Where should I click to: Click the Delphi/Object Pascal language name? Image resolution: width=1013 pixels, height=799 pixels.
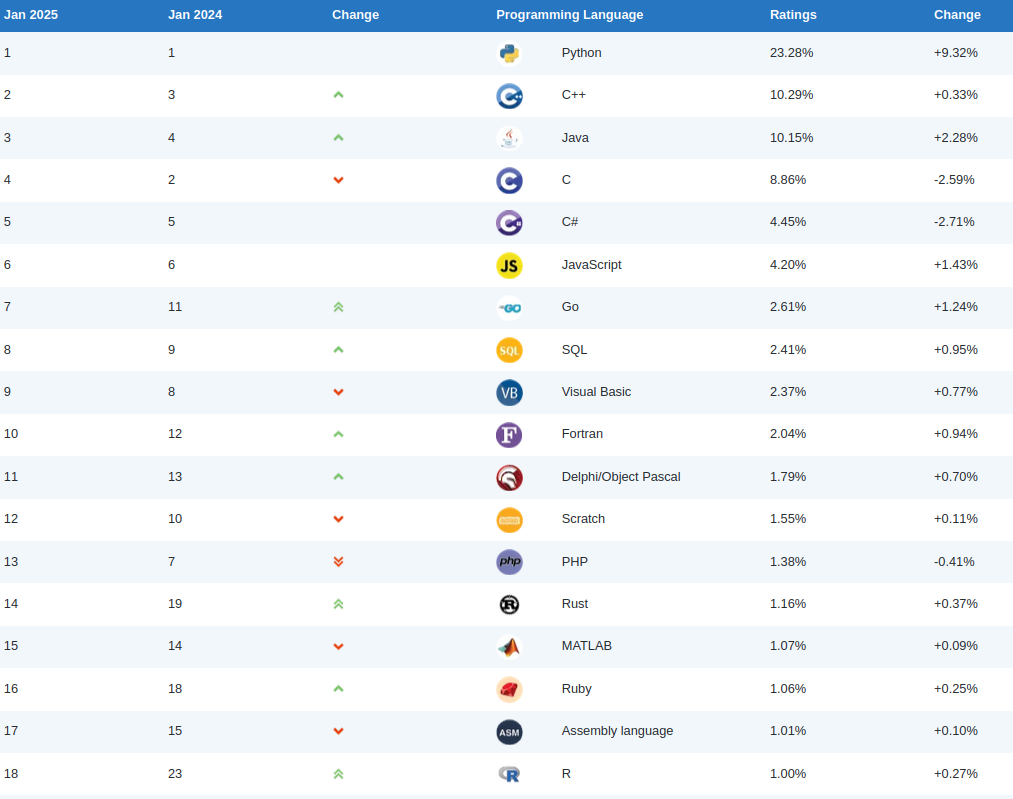[620, 477]
